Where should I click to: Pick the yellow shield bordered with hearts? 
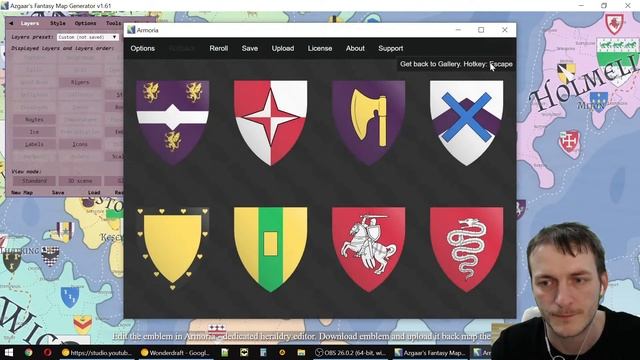point(173,249)
